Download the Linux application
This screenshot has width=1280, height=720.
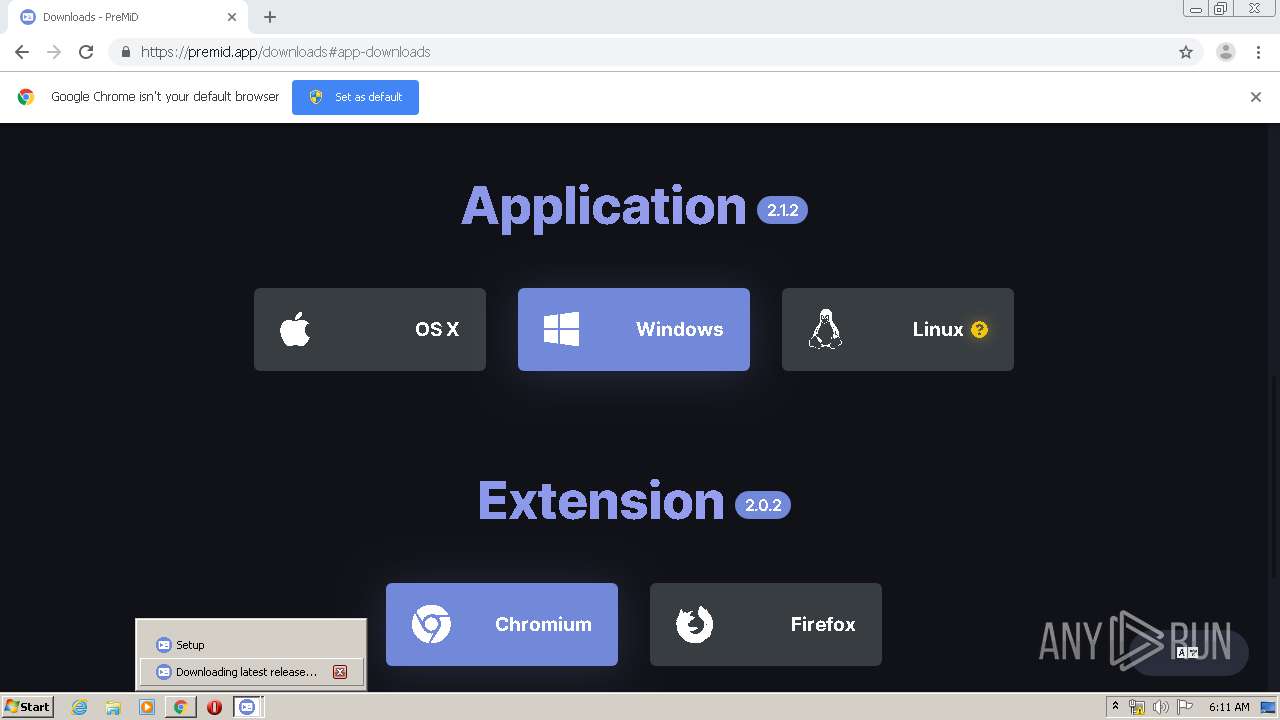point(898,329)
